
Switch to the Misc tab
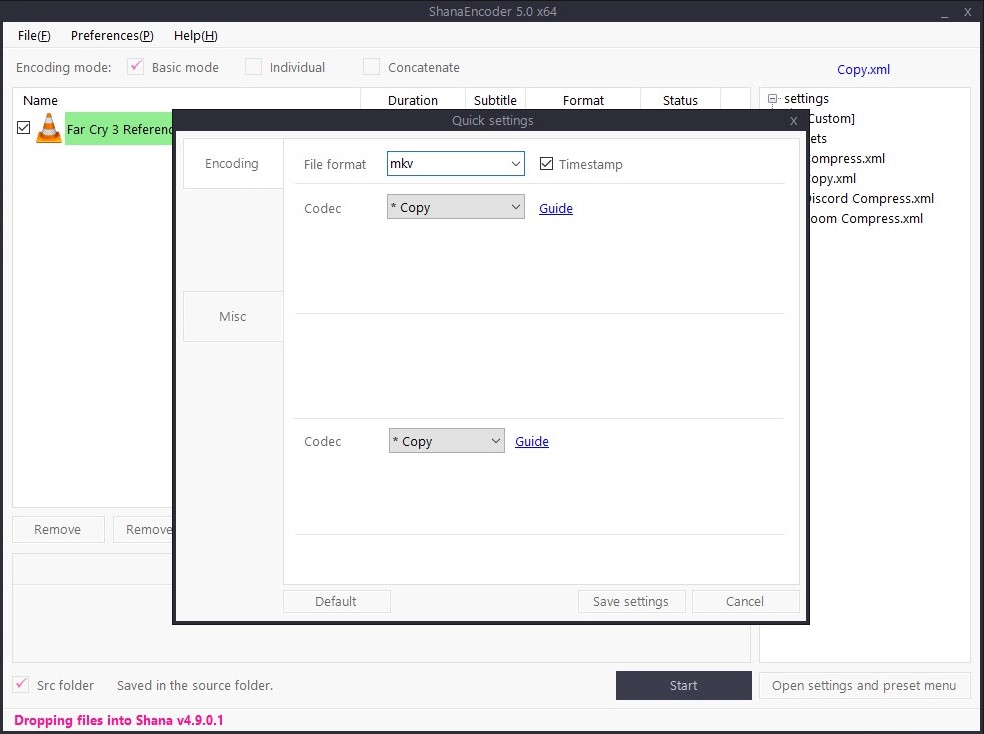point(232,316)
